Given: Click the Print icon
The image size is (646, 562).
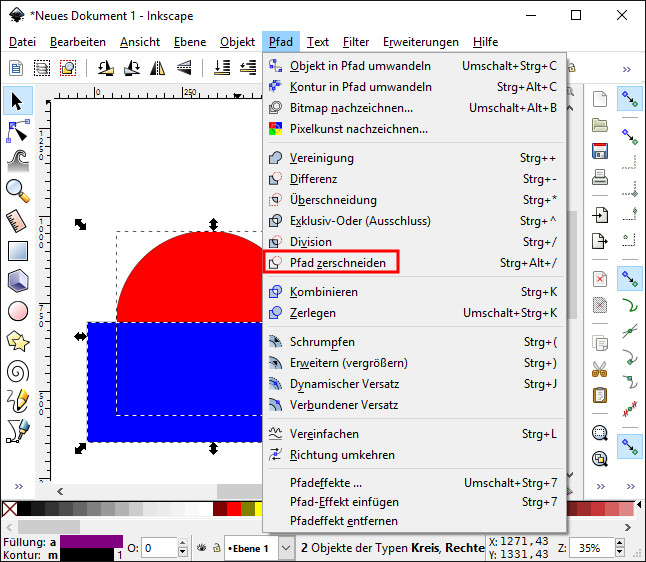Looking at the screenshot, I should tap(600, 177).
